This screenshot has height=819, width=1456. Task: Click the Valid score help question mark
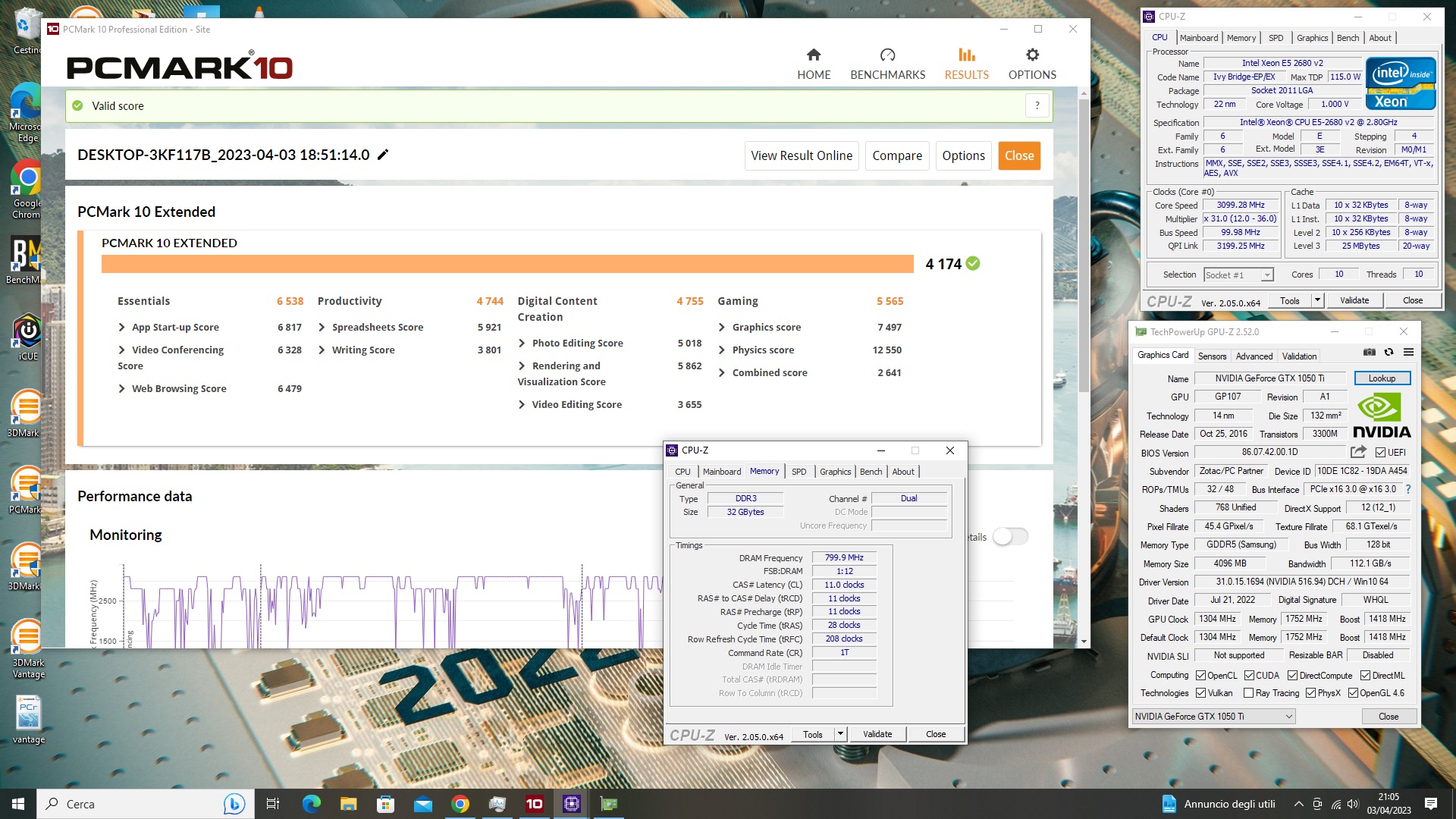1037,105
